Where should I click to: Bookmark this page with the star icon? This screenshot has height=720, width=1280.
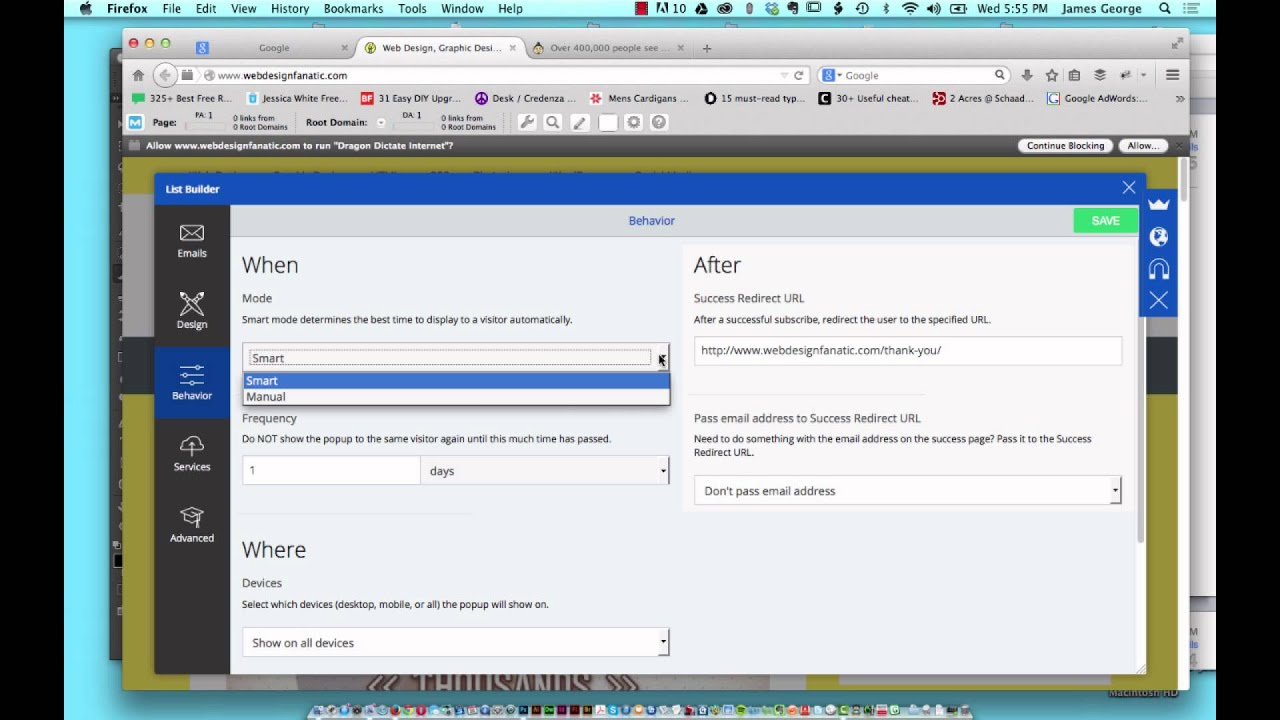(x=1052, y=75)
